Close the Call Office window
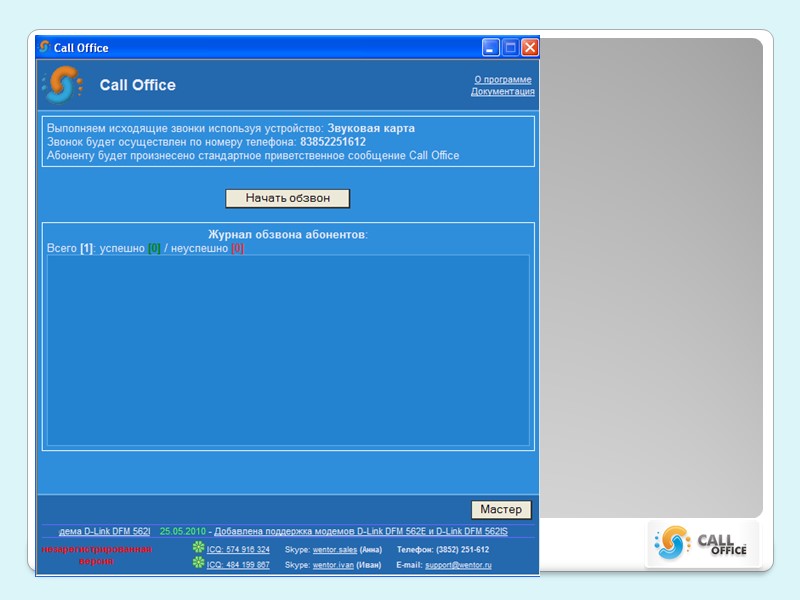This screenshot has width=800, height=600. click(530, 47)
